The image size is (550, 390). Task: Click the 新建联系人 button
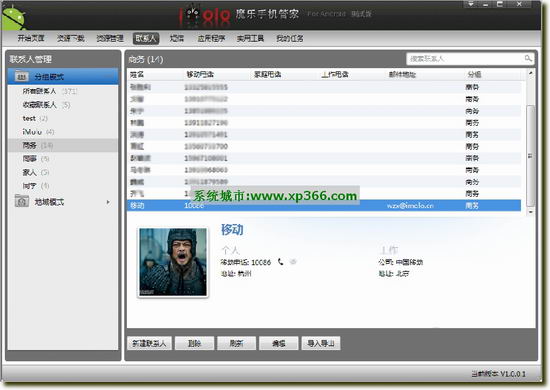point(149,343)
